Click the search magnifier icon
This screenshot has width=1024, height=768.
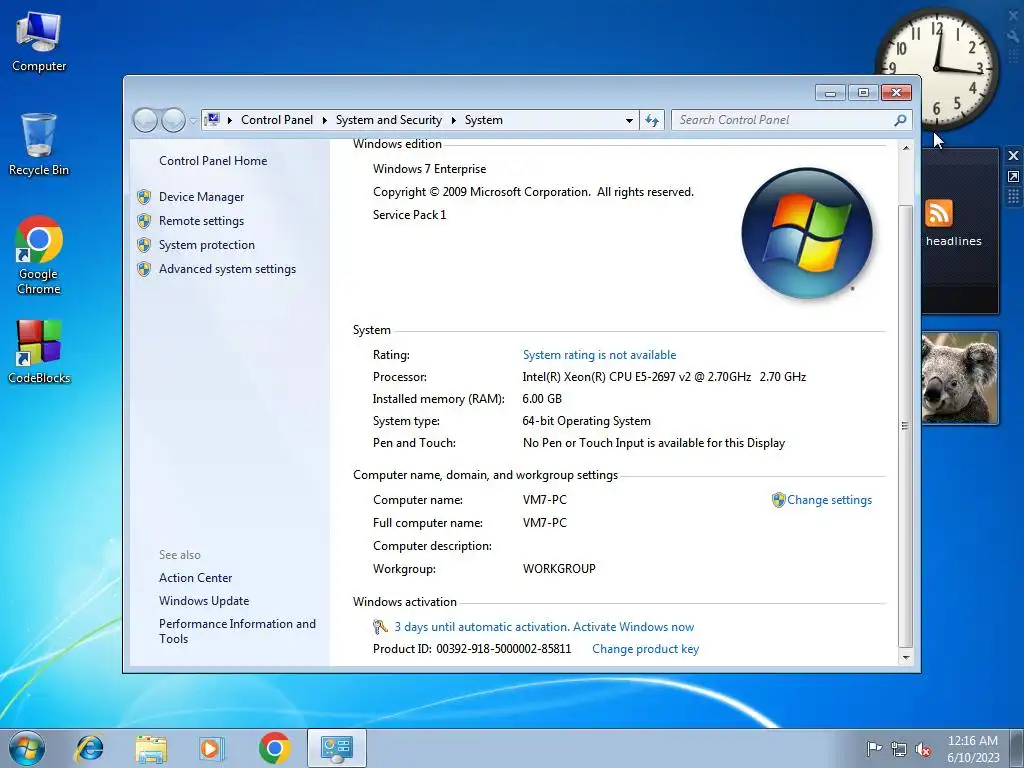pyautogui.click(x=901, y=120)
